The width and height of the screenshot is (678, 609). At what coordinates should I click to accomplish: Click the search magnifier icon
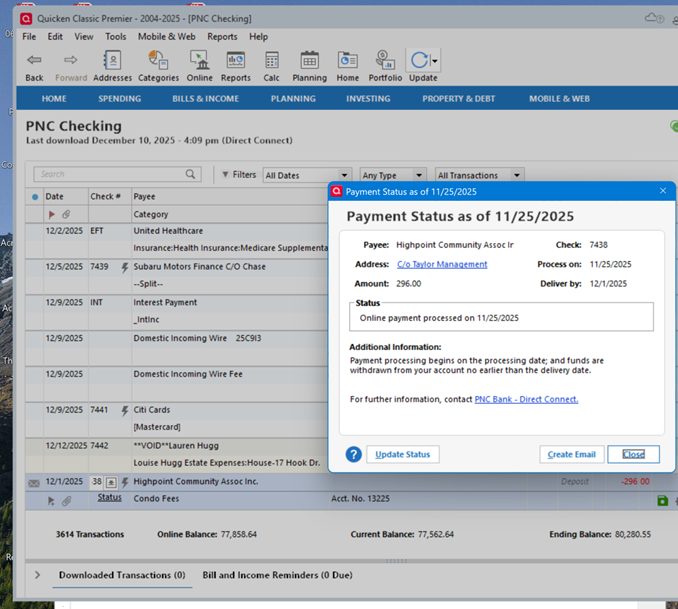[190, 174]
